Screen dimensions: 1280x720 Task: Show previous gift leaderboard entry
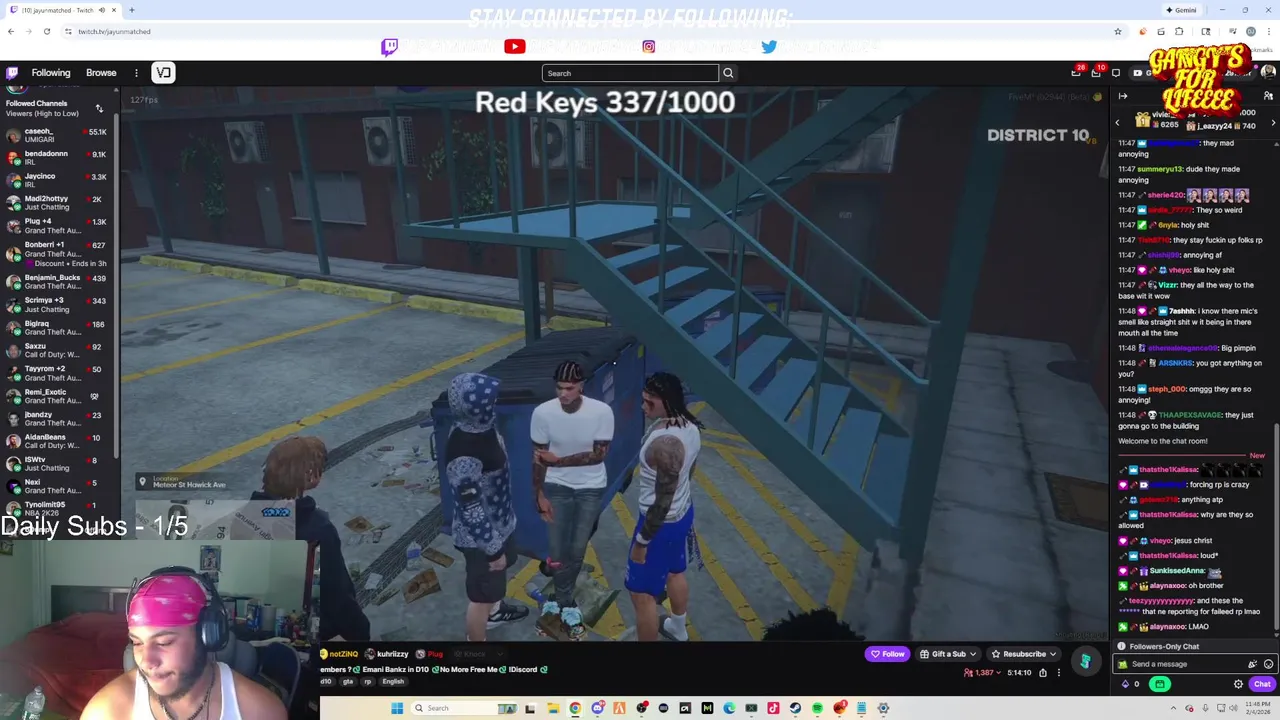point(1118,122)
